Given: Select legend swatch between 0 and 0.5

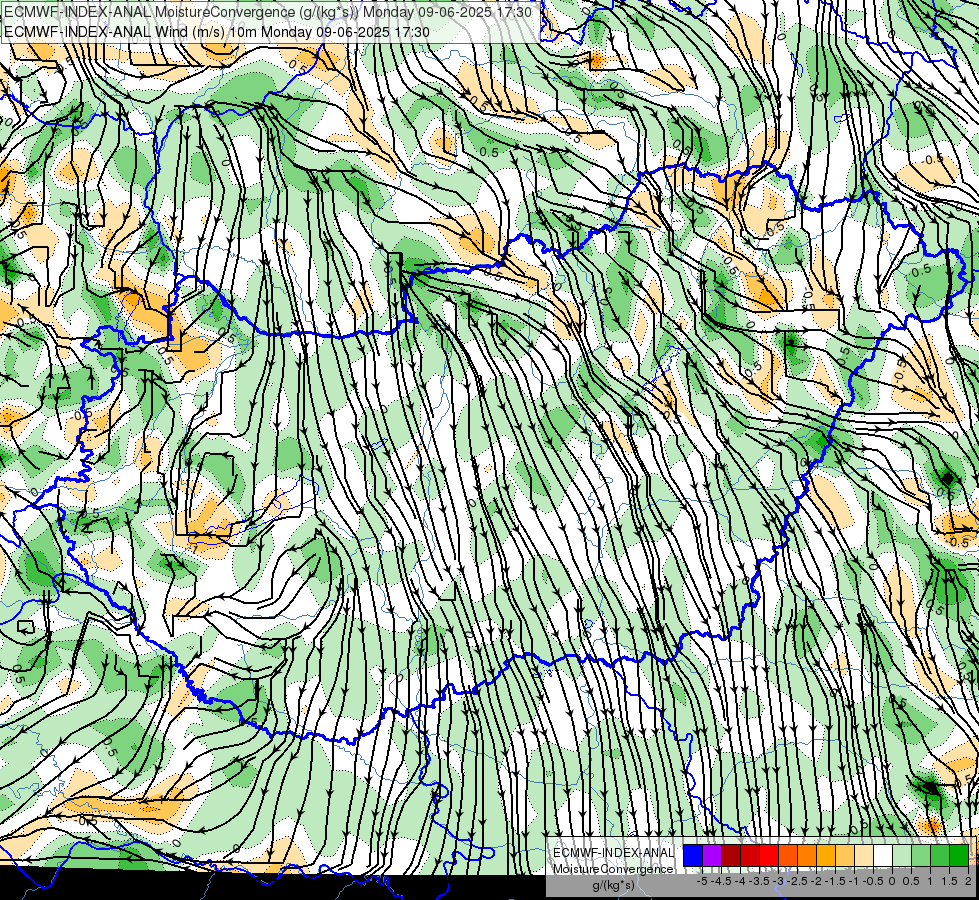Looking at the screenshot, I should 902,856.
